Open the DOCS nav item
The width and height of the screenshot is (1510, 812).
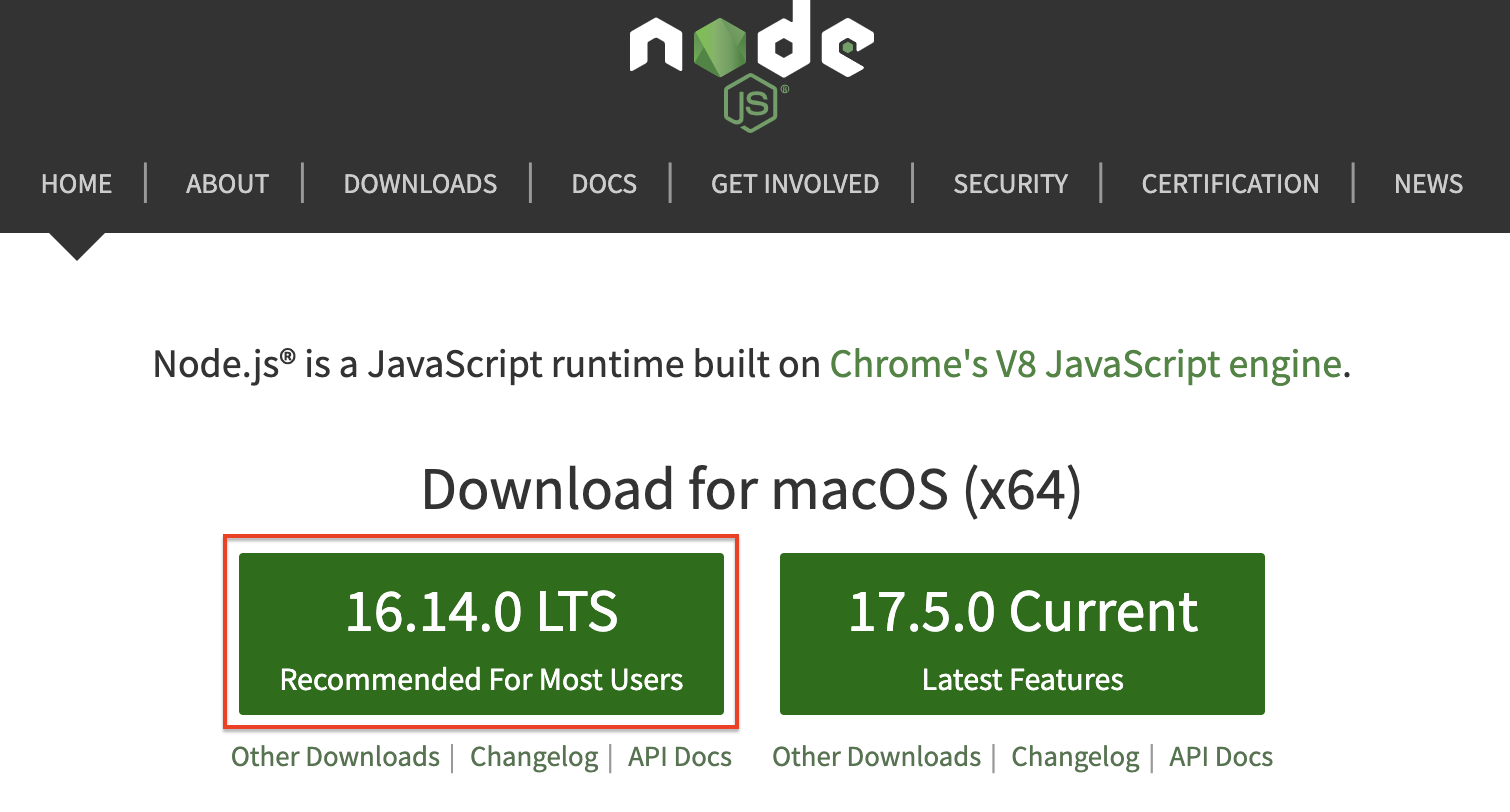[x=604, y=184]
